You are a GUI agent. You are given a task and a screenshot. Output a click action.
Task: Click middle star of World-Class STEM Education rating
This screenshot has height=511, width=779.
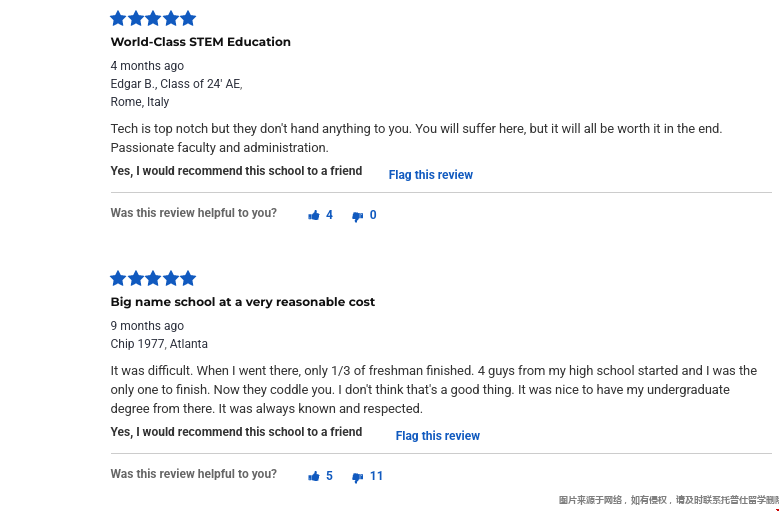tap(153, 18)
